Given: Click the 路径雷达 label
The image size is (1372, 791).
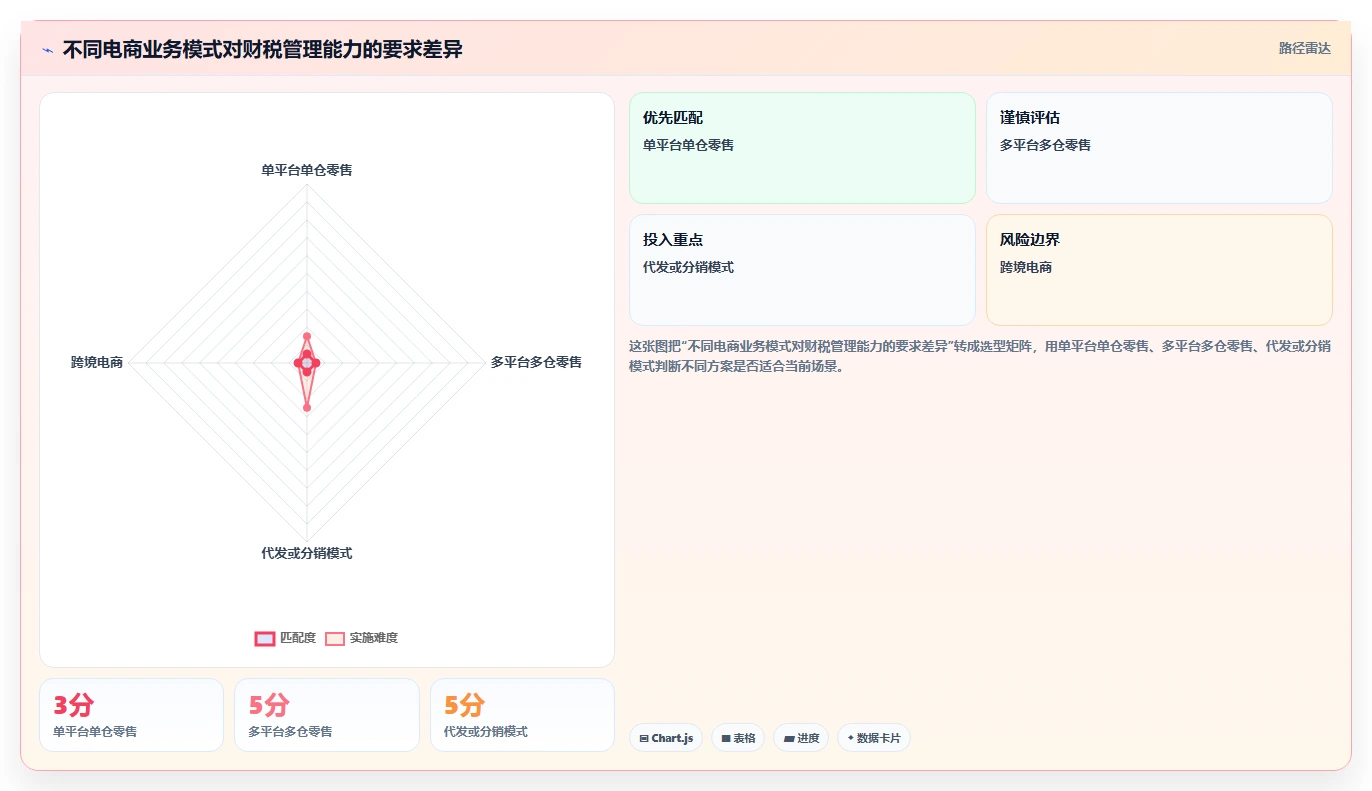Looking at the screenshot, I should (1305, 48).
